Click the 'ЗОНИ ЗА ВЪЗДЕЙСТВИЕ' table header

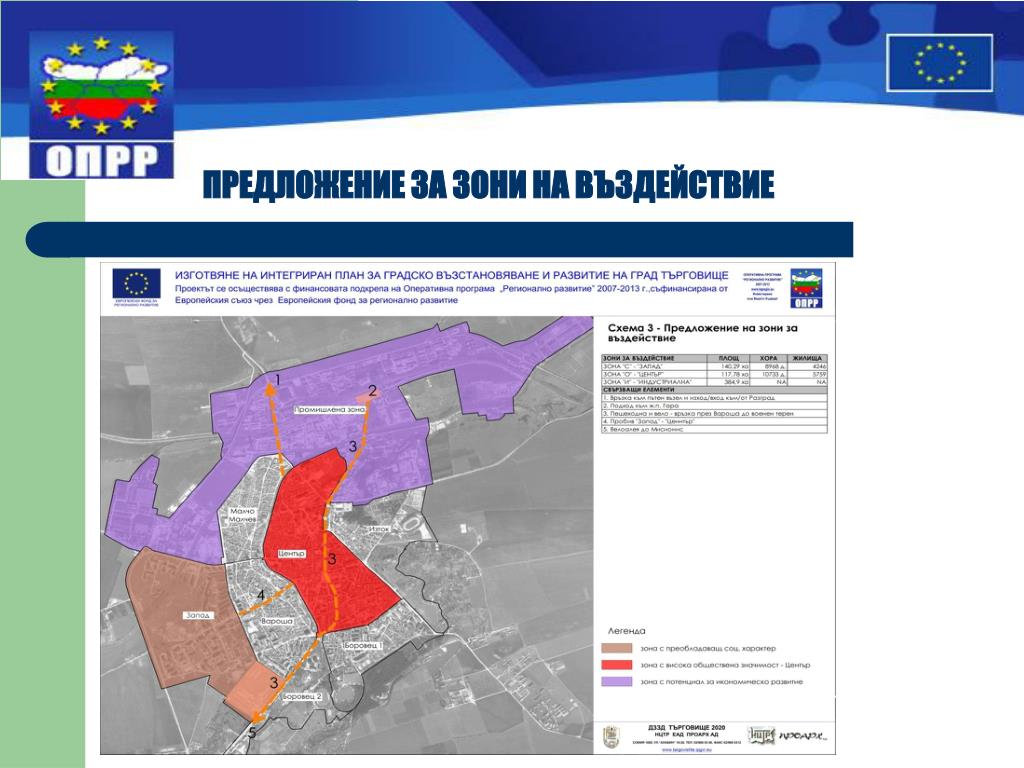pos(654,359)
